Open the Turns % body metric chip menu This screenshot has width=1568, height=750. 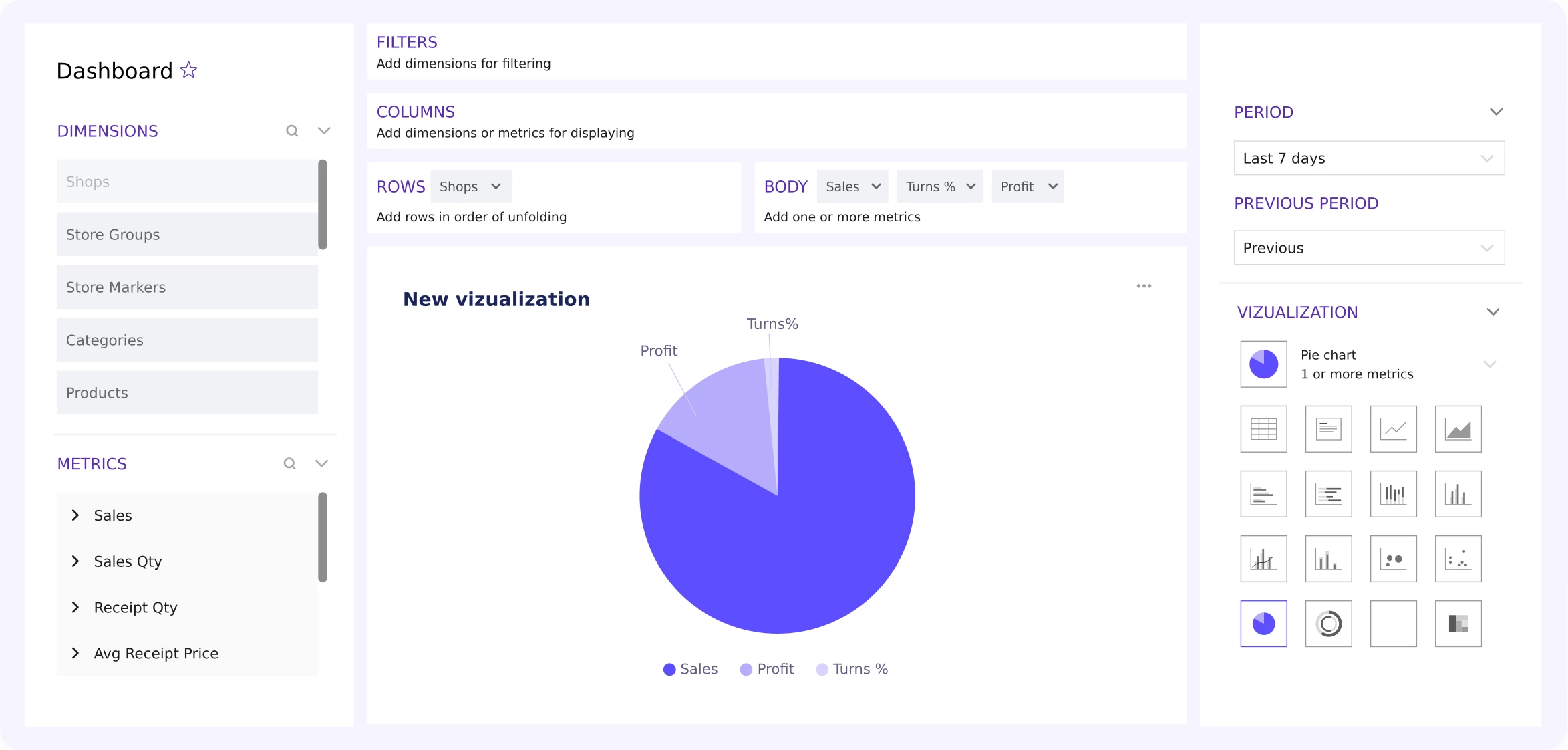[971, 186]
